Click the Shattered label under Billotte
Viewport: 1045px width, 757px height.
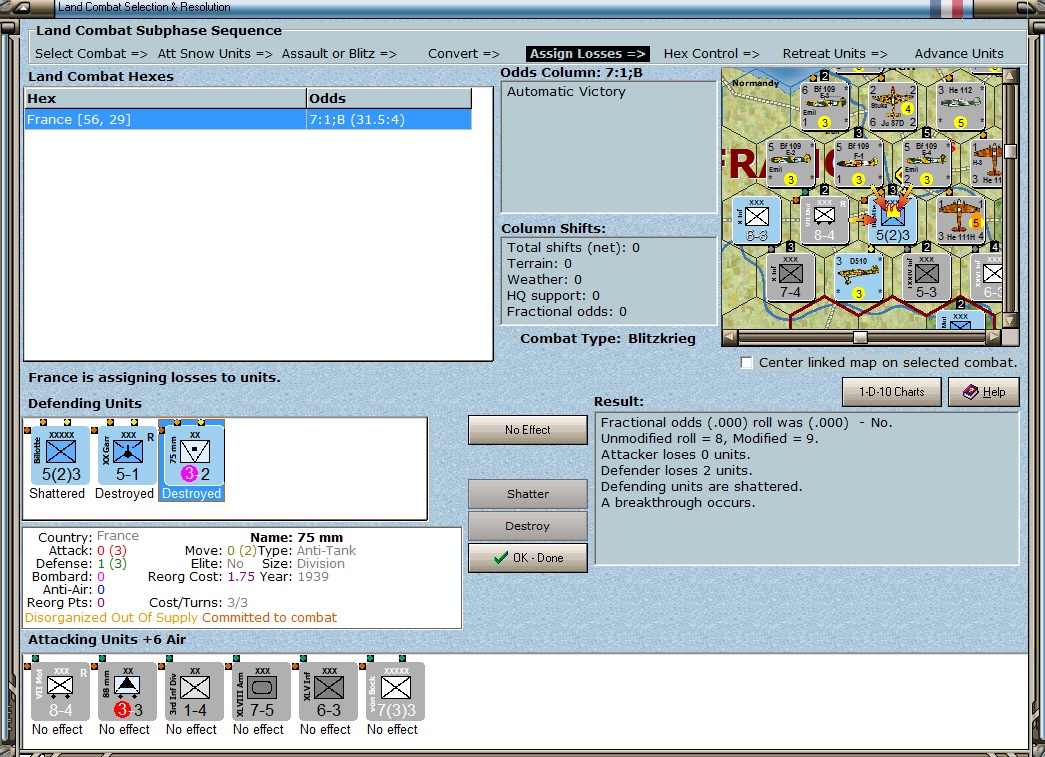57,493
